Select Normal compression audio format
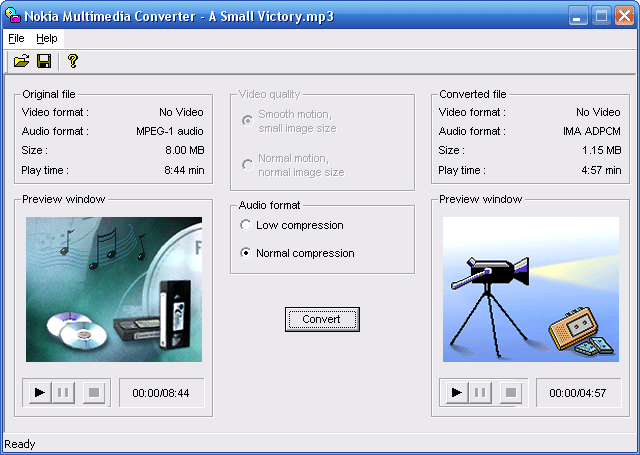The width and height of the screenshot is (640, 455). (246, 254)
